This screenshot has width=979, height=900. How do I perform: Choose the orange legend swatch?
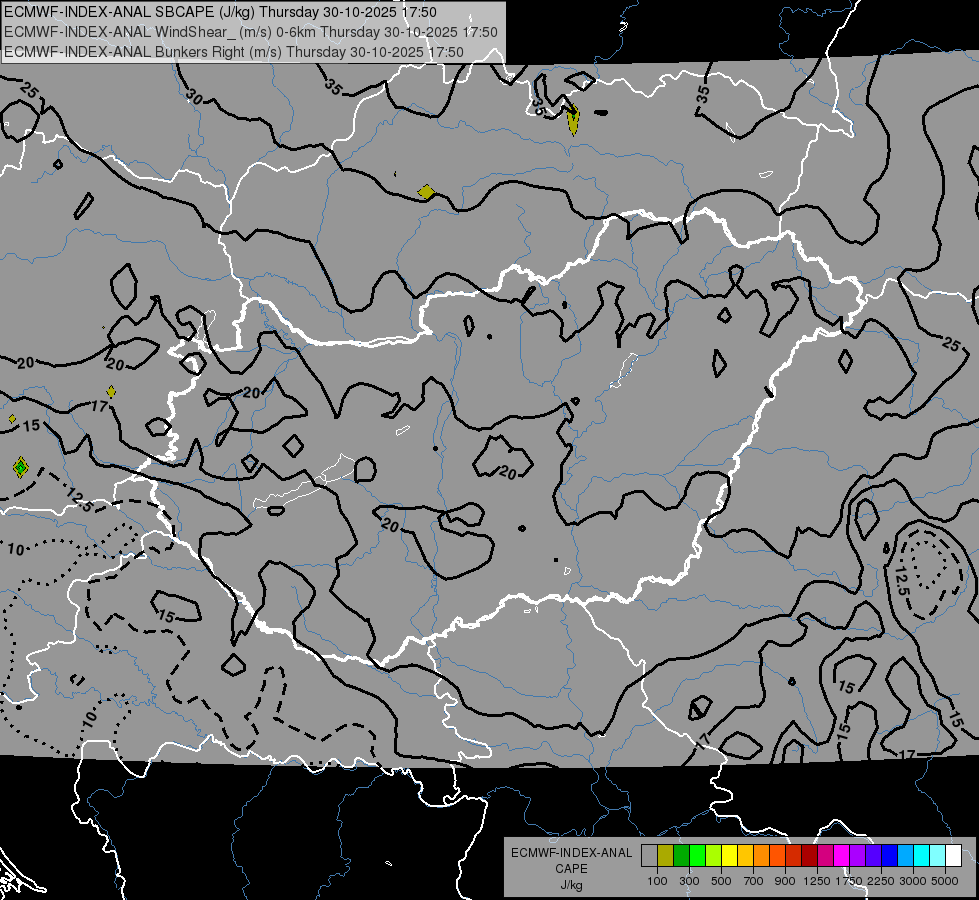762,856
